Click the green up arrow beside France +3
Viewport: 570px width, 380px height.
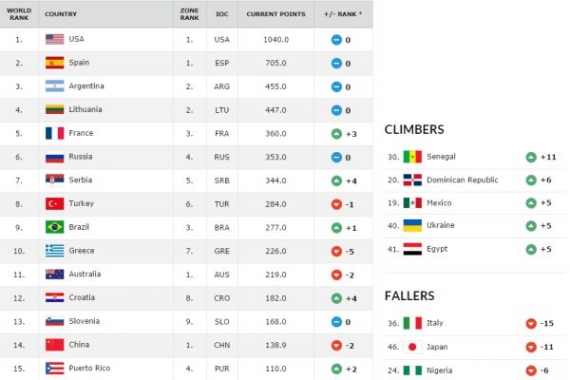click(337, 134)
